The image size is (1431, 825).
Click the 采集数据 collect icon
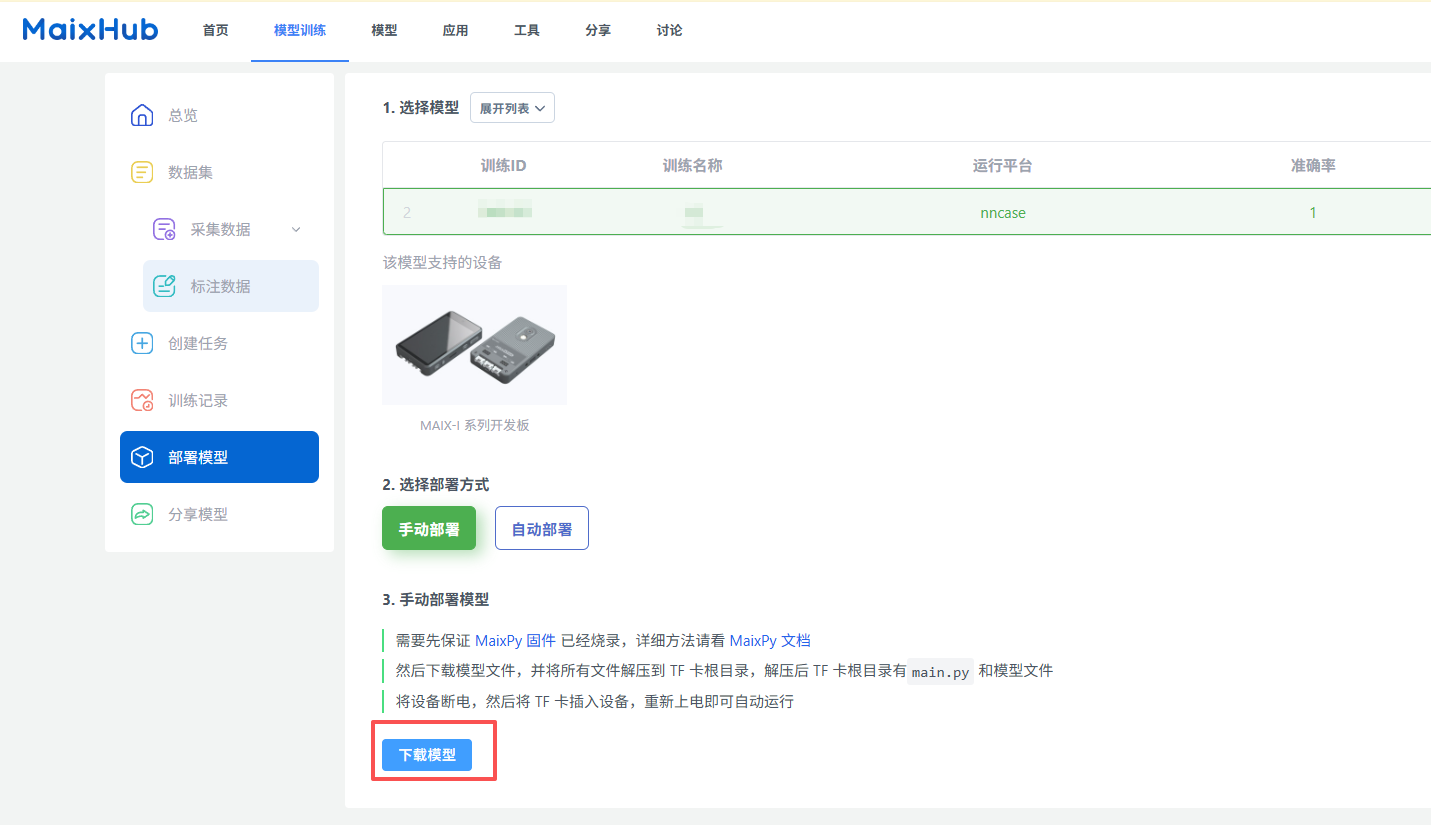(x=164, y=230)
